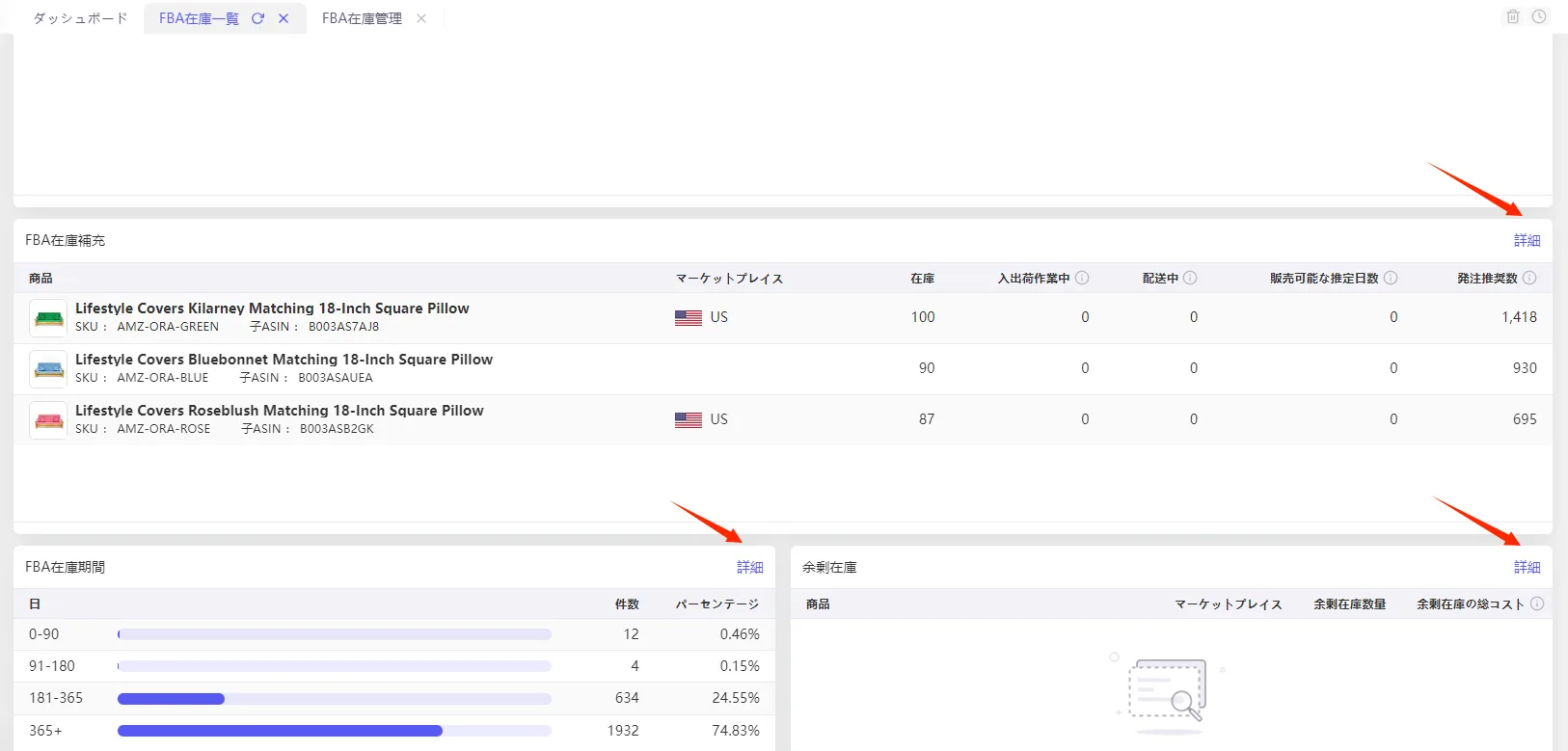1568x751 pixels.
Task: Click 発注推奨数 value 930
Action: [1525, 368]
